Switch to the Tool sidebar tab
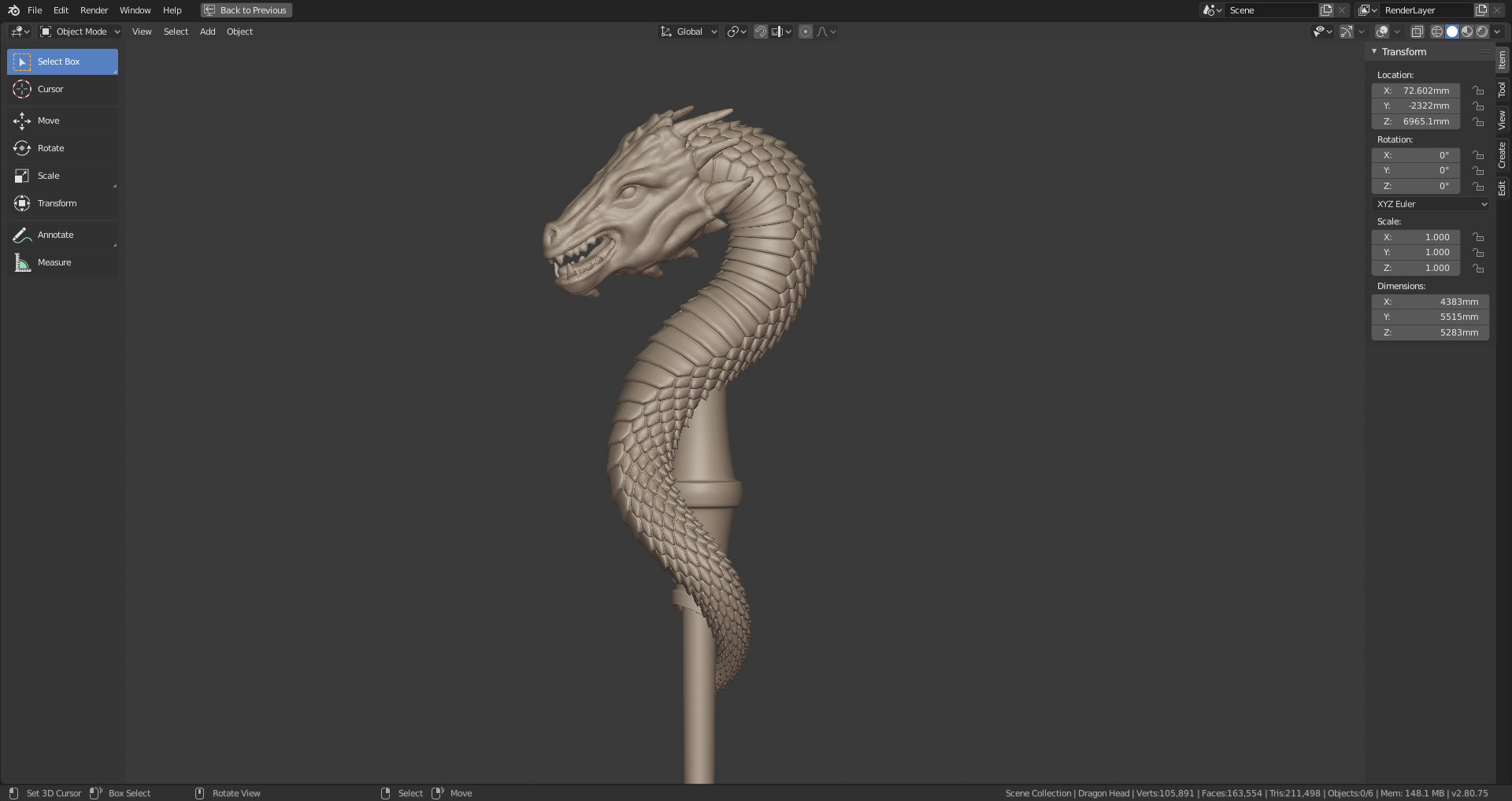 click(x=1503, y=90)
